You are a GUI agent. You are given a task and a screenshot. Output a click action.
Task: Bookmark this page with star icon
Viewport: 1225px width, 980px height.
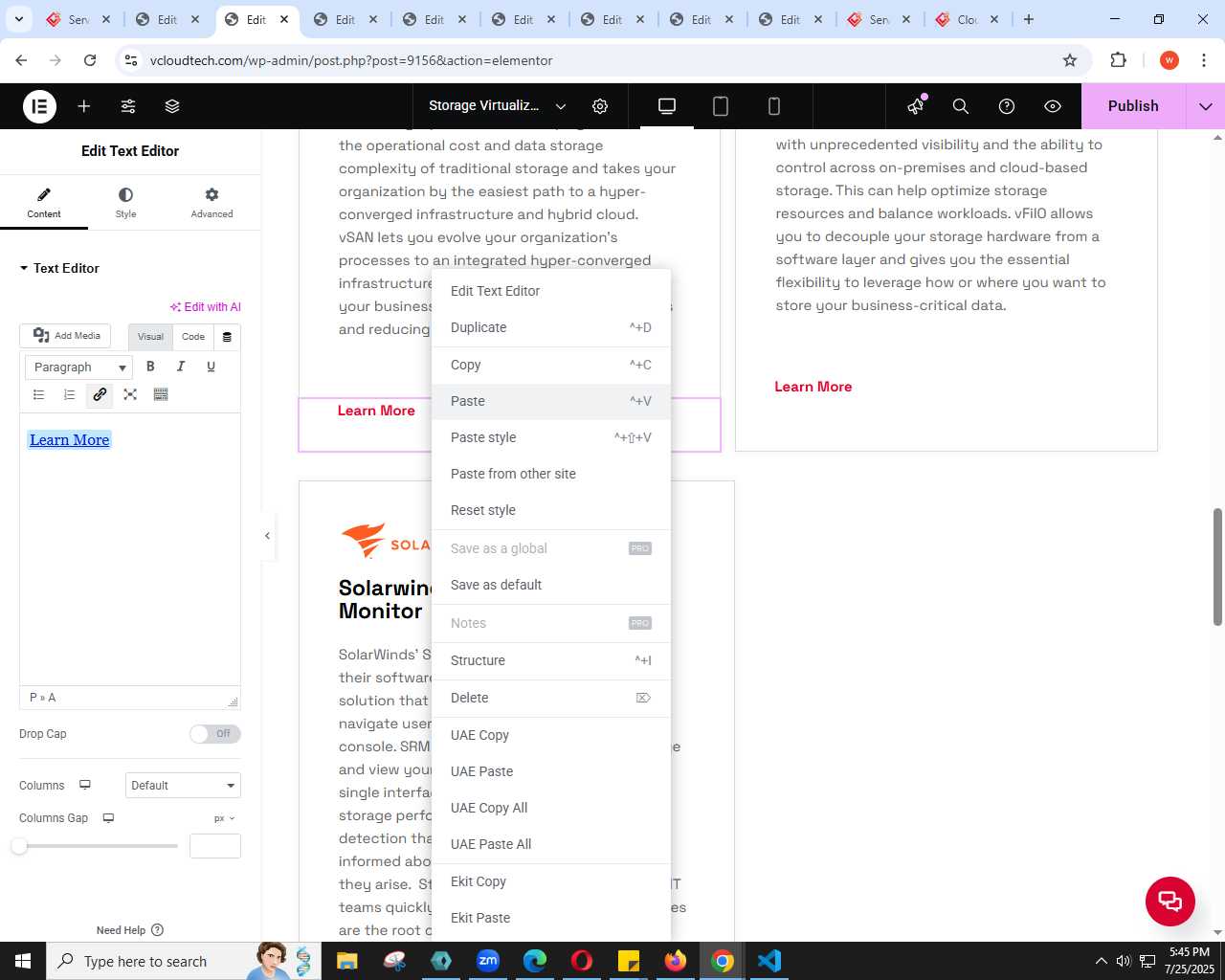click(x=1070, y=60)
